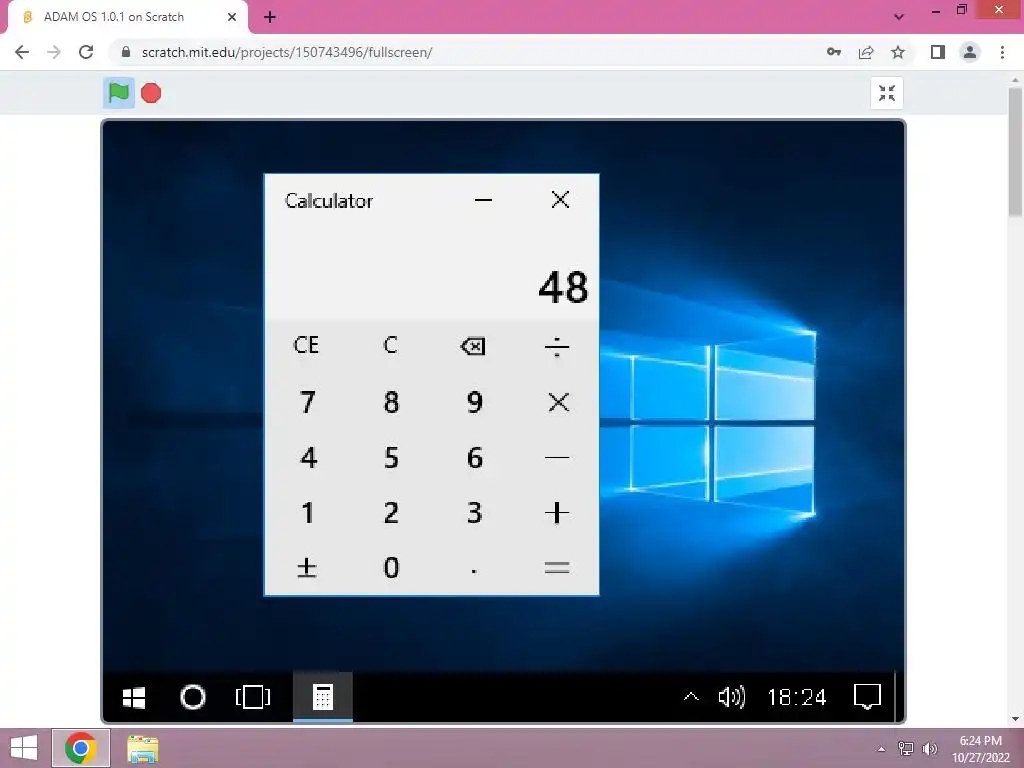
Task: Go back in the browser
Action: click(22, 52)
